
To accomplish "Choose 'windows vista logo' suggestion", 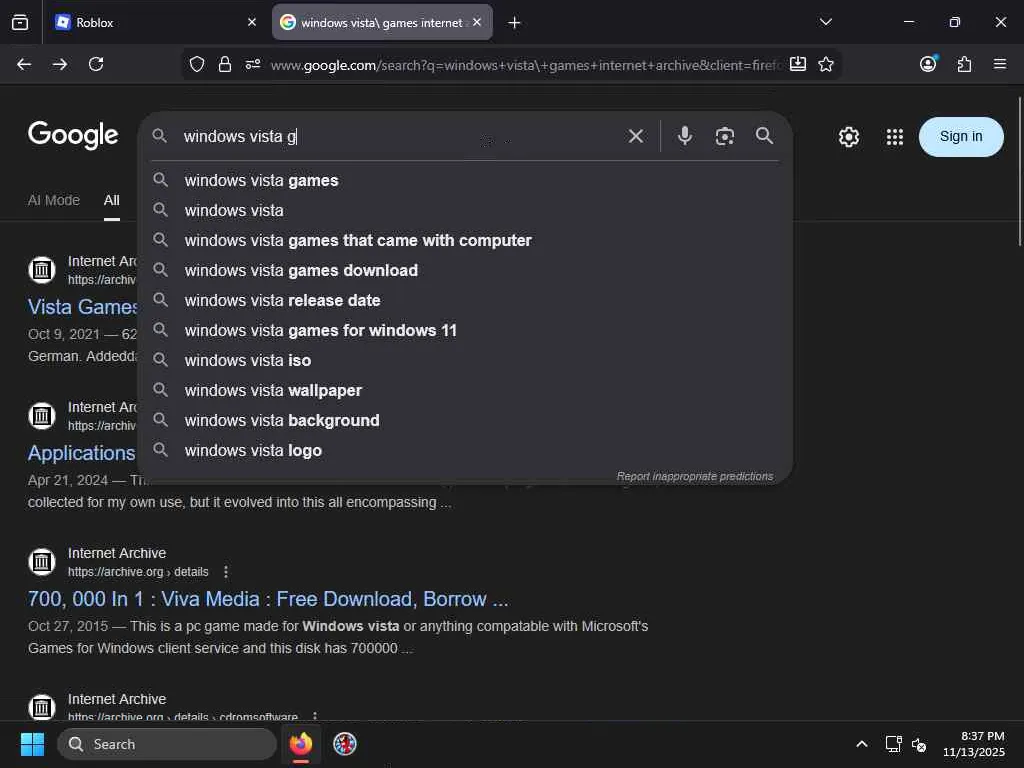I will [465, 451].
